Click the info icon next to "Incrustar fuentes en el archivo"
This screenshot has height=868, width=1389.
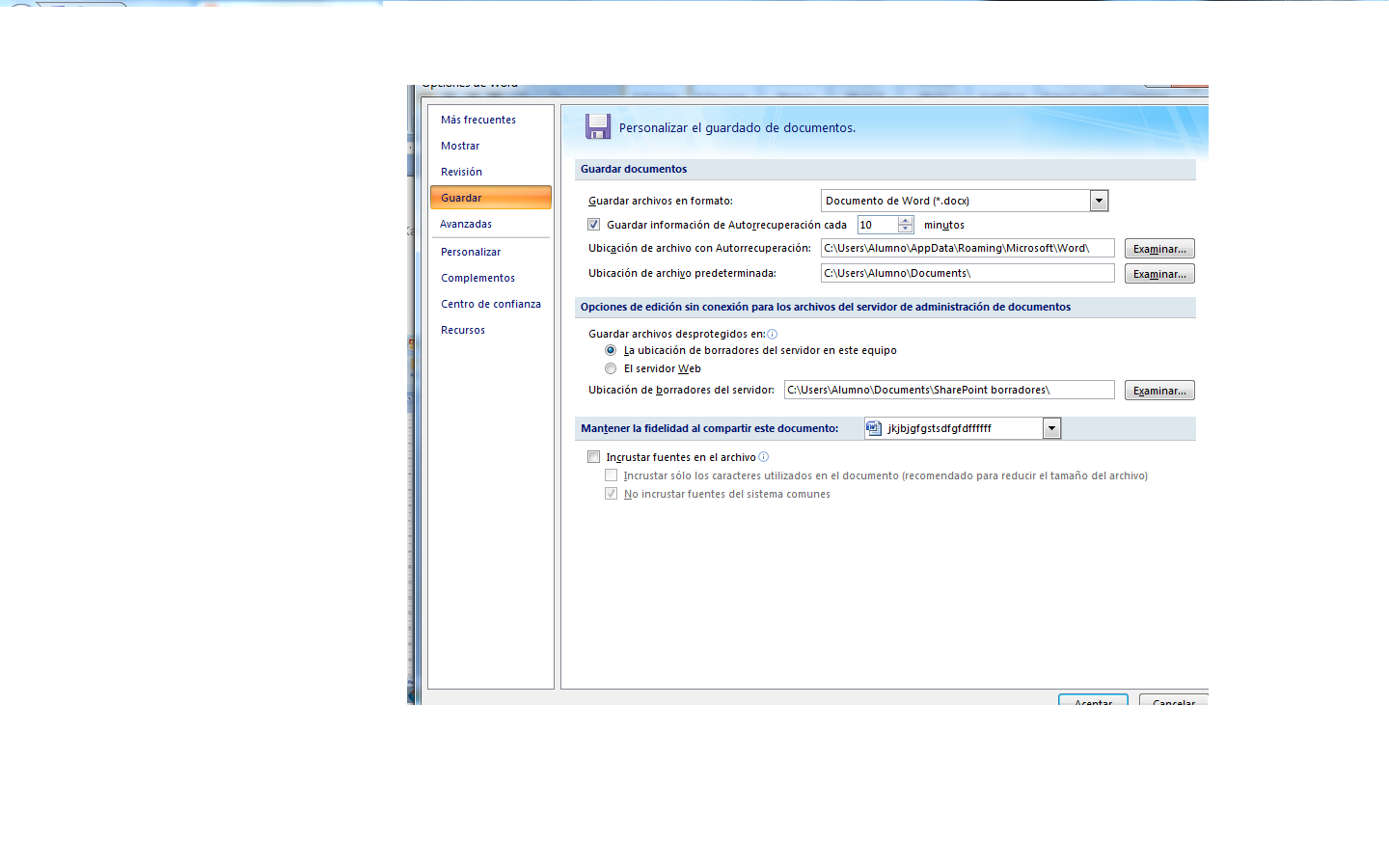pos(762,456)
